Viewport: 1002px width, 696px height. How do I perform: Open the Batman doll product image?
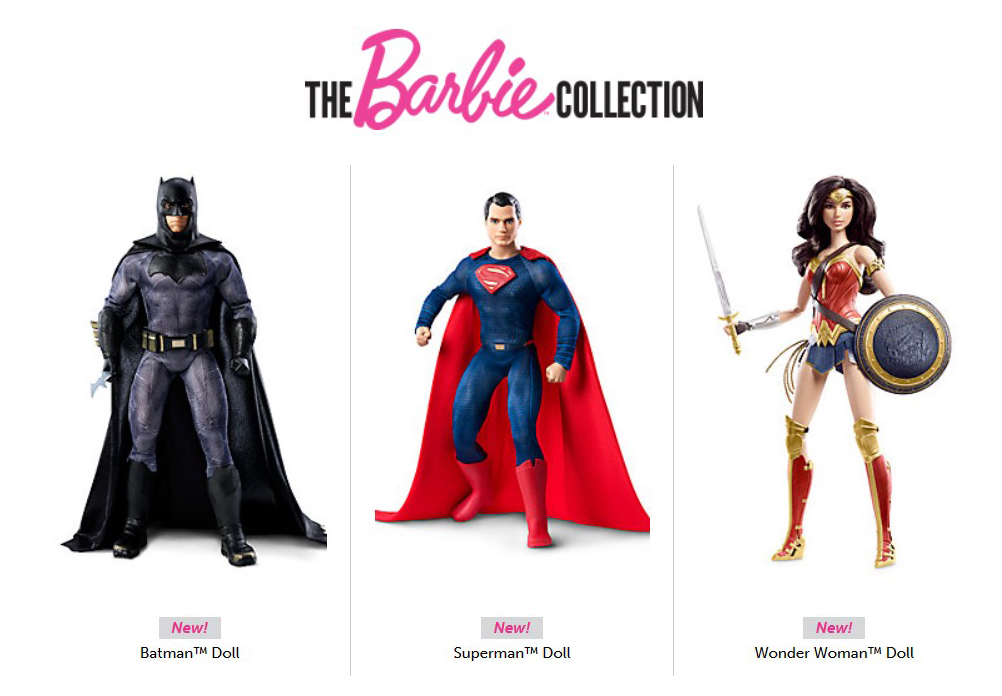[194, 372]
